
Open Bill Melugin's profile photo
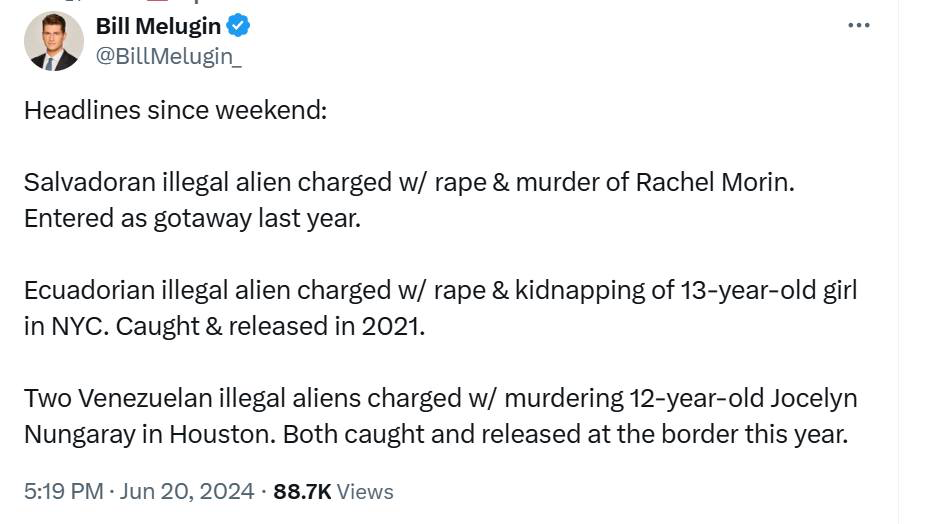(x=53, y=41)
